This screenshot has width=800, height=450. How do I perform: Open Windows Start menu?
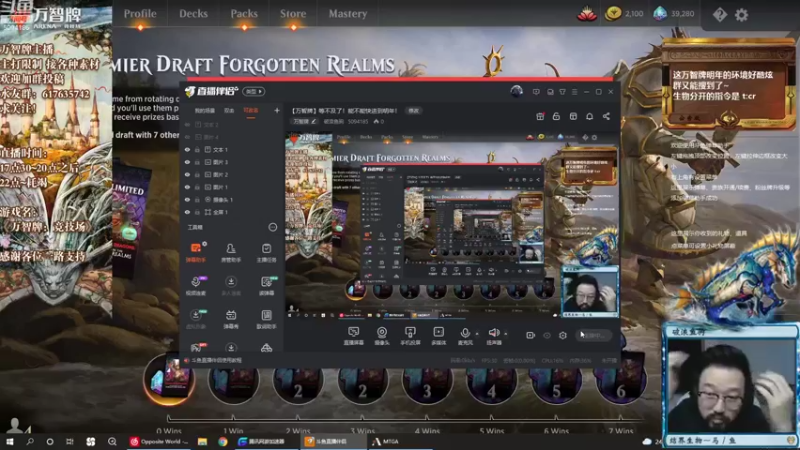coord(10,442)
